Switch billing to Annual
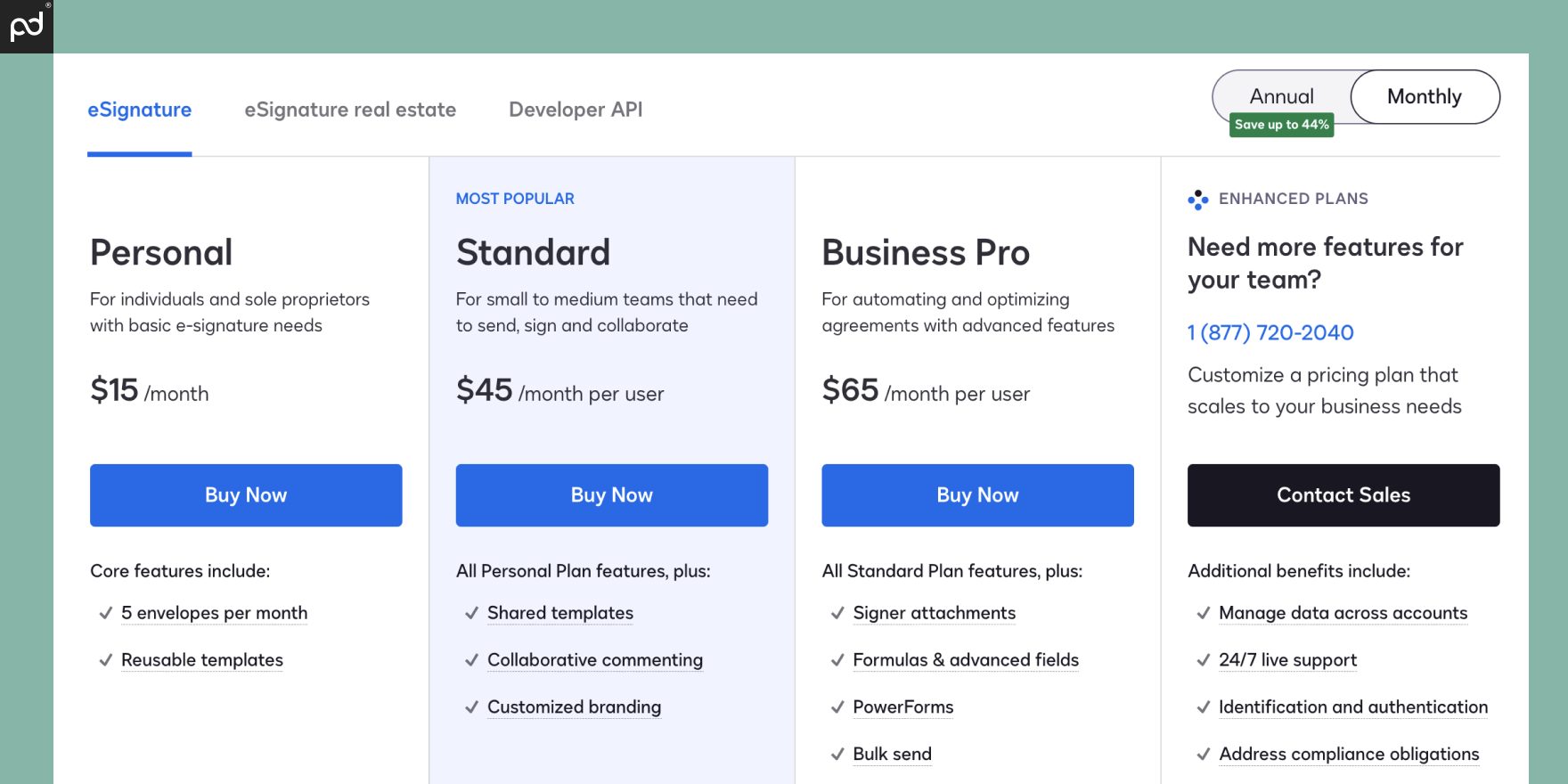Image resolution: width=1568 pixels, height=784 pixels. click(x=1281, y=96)
